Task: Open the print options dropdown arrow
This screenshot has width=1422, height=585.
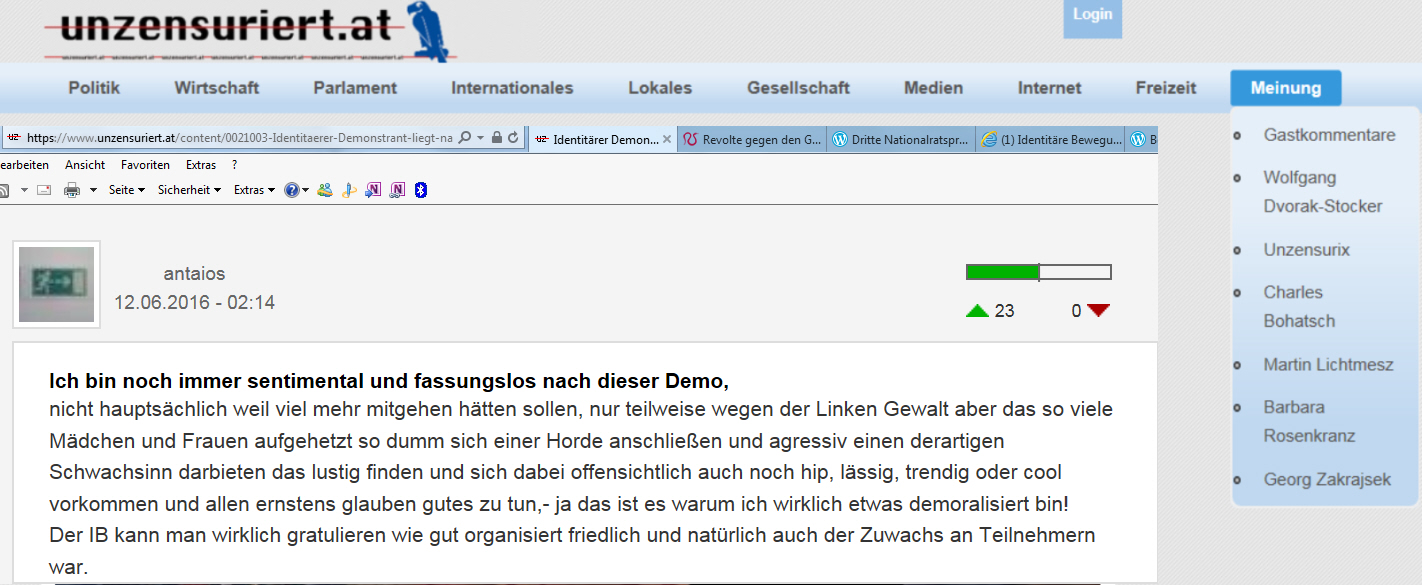Action: pyautogui.click(x=93, y=190)
